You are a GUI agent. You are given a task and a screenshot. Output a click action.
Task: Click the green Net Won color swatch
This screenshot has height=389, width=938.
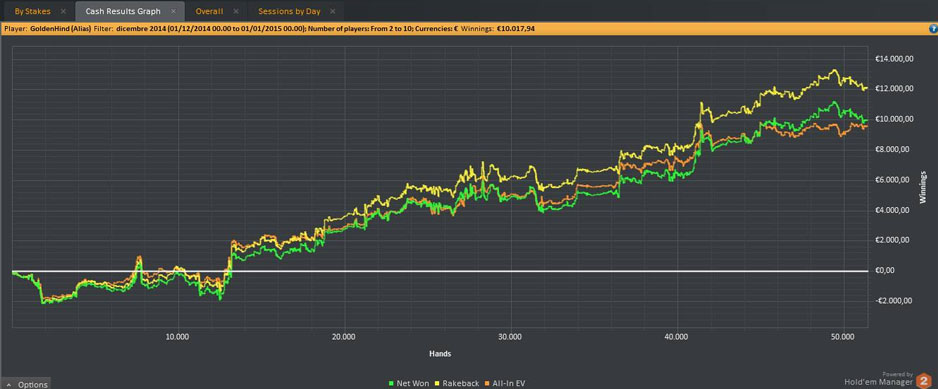point(392,384)
